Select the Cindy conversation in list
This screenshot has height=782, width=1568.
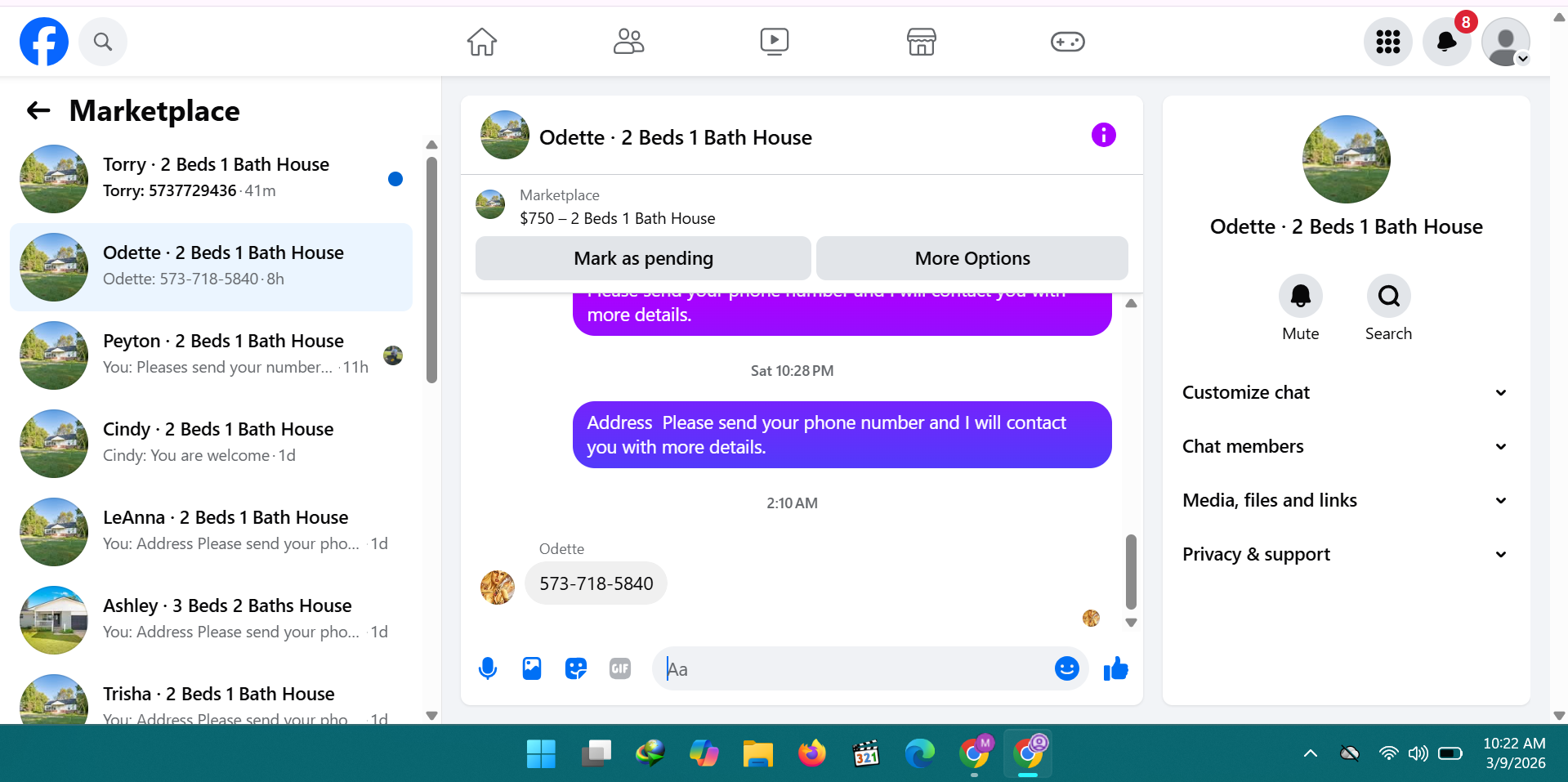pos(211,443)
